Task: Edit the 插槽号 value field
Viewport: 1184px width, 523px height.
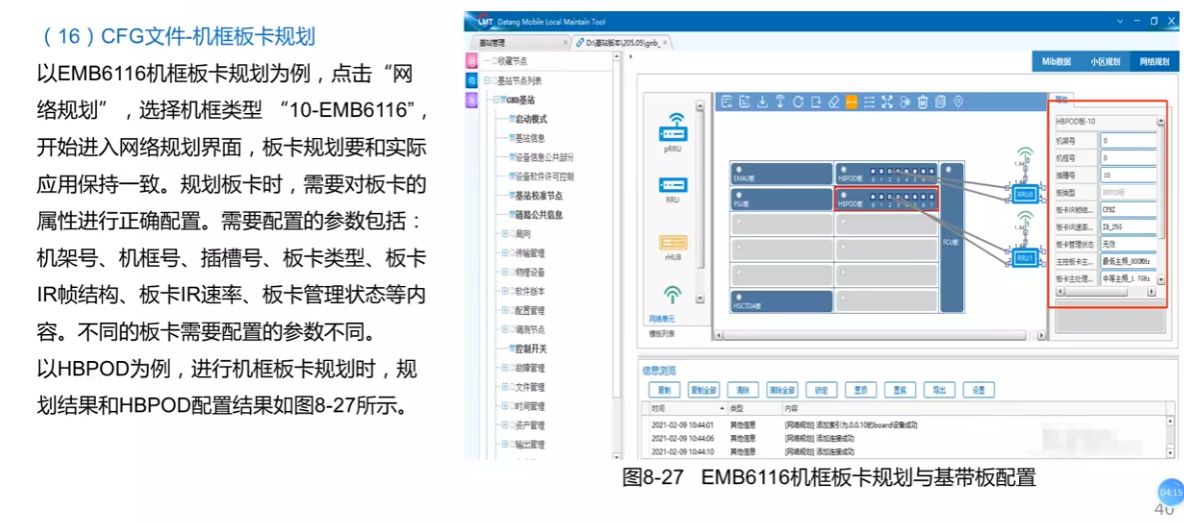Action: 1128,175
